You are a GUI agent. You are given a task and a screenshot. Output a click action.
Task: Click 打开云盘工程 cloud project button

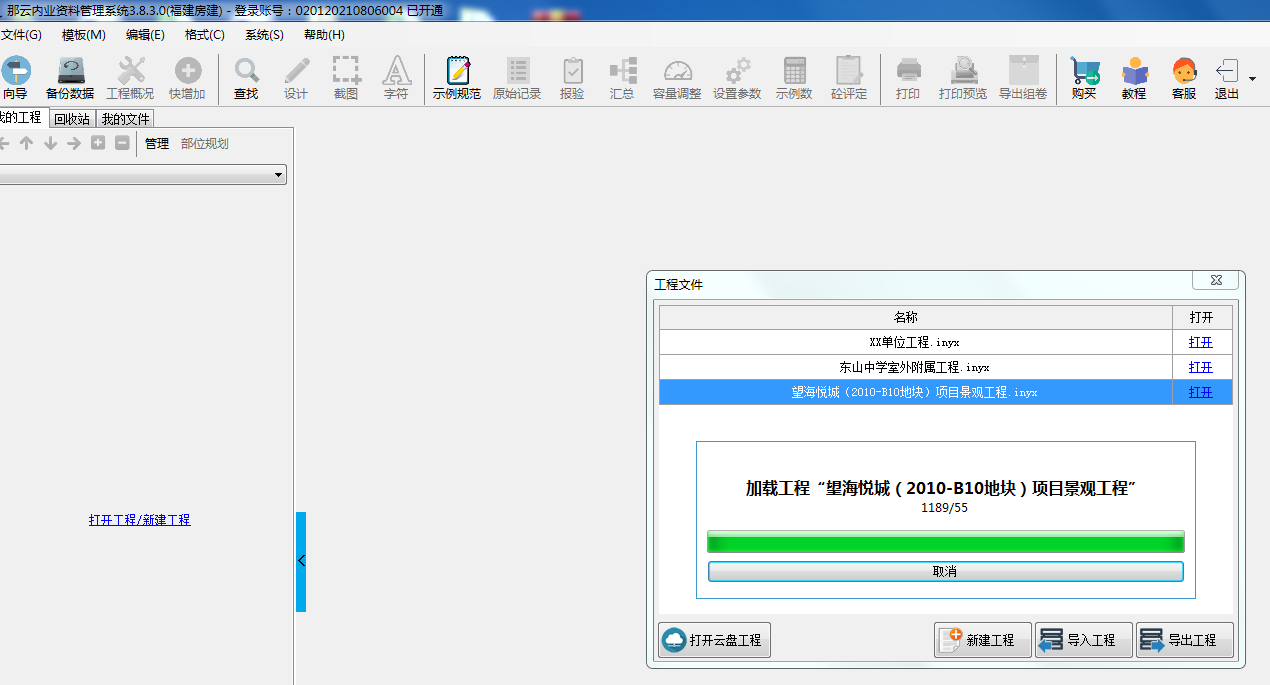point(715,640)
